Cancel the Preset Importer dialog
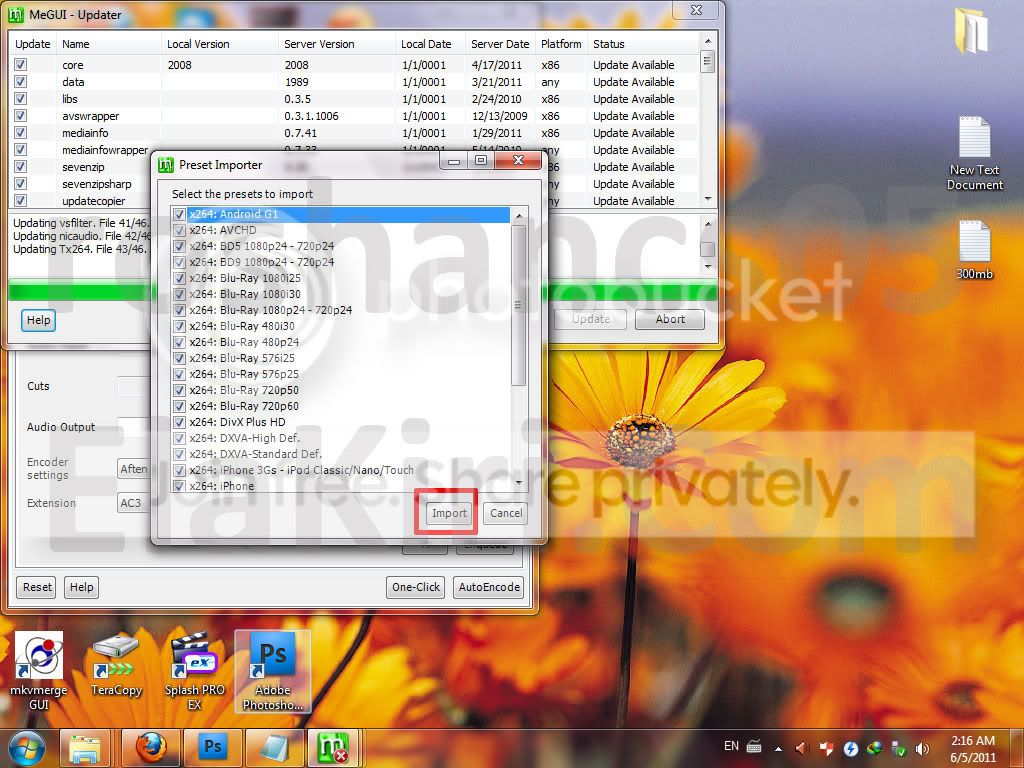 pos(505,513)
